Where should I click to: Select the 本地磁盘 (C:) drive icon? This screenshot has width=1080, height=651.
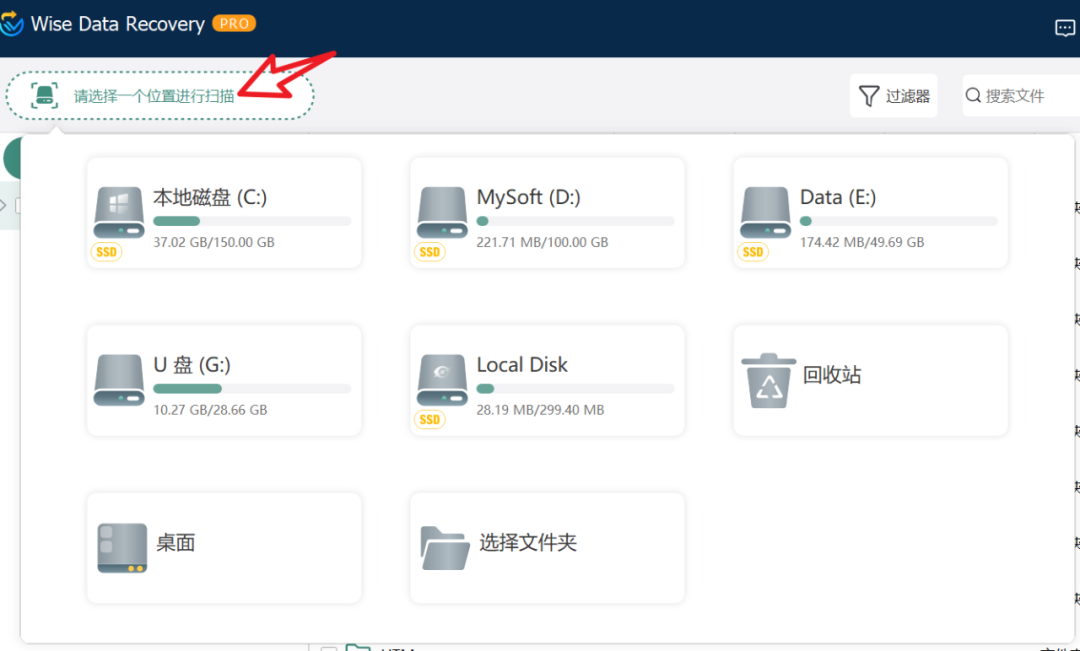click(x=118, y=213)
